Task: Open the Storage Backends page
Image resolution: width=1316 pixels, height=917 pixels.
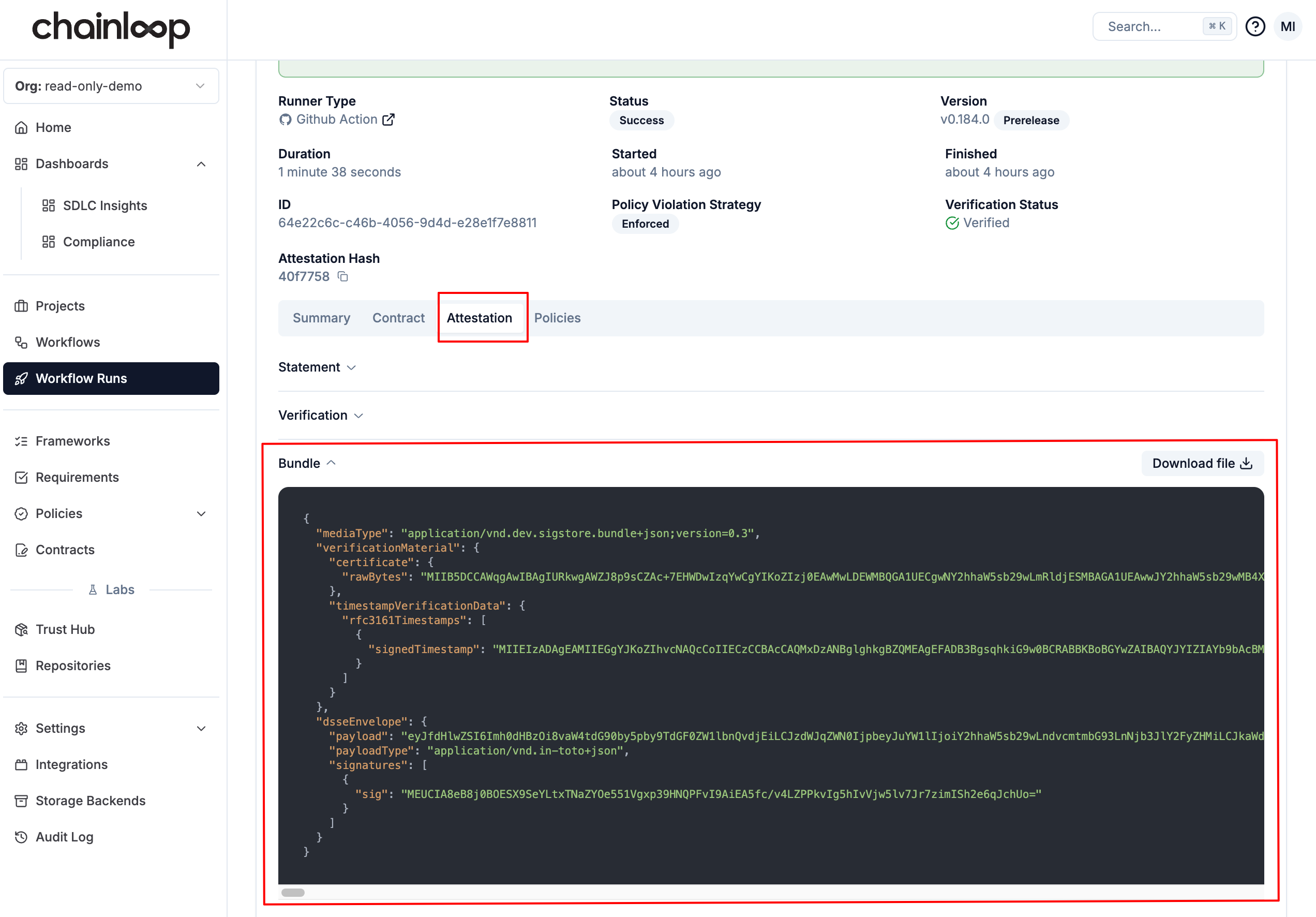Action: [111, 801]
